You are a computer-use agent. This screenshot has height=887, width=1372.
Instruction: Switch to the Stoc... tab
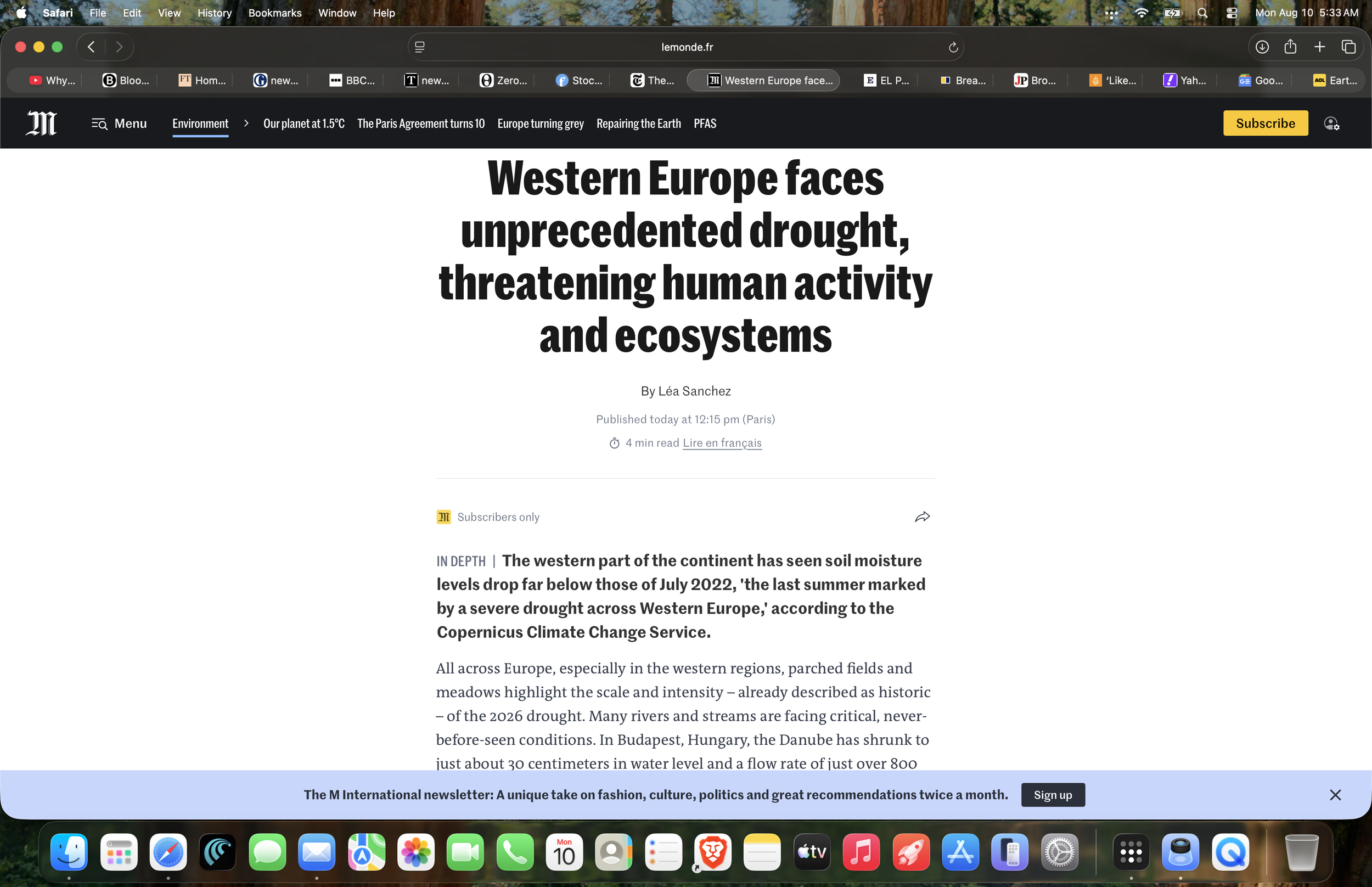578,81
